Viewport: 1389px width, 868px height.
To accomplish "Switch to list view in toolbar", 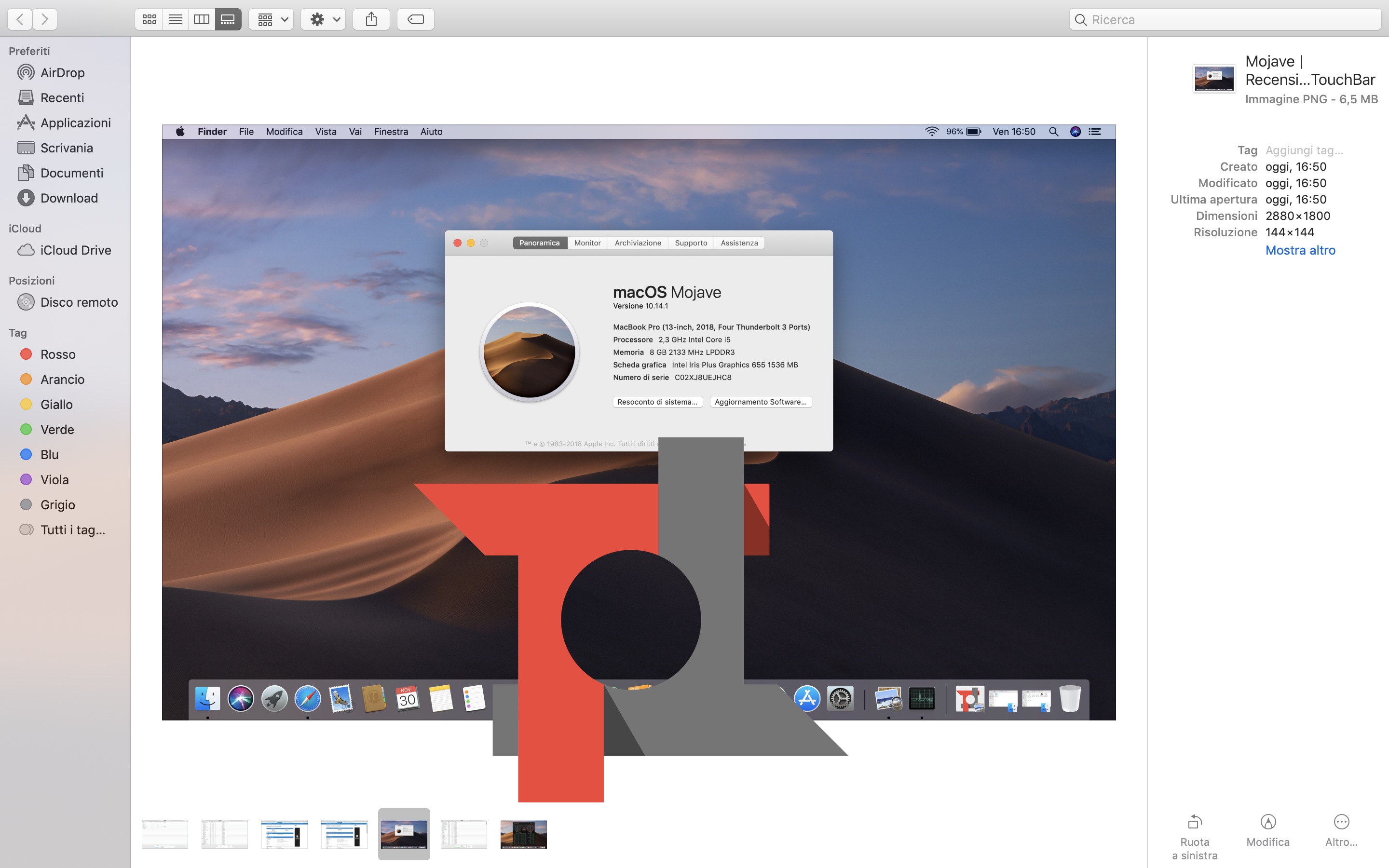I will tap(176, 19).
